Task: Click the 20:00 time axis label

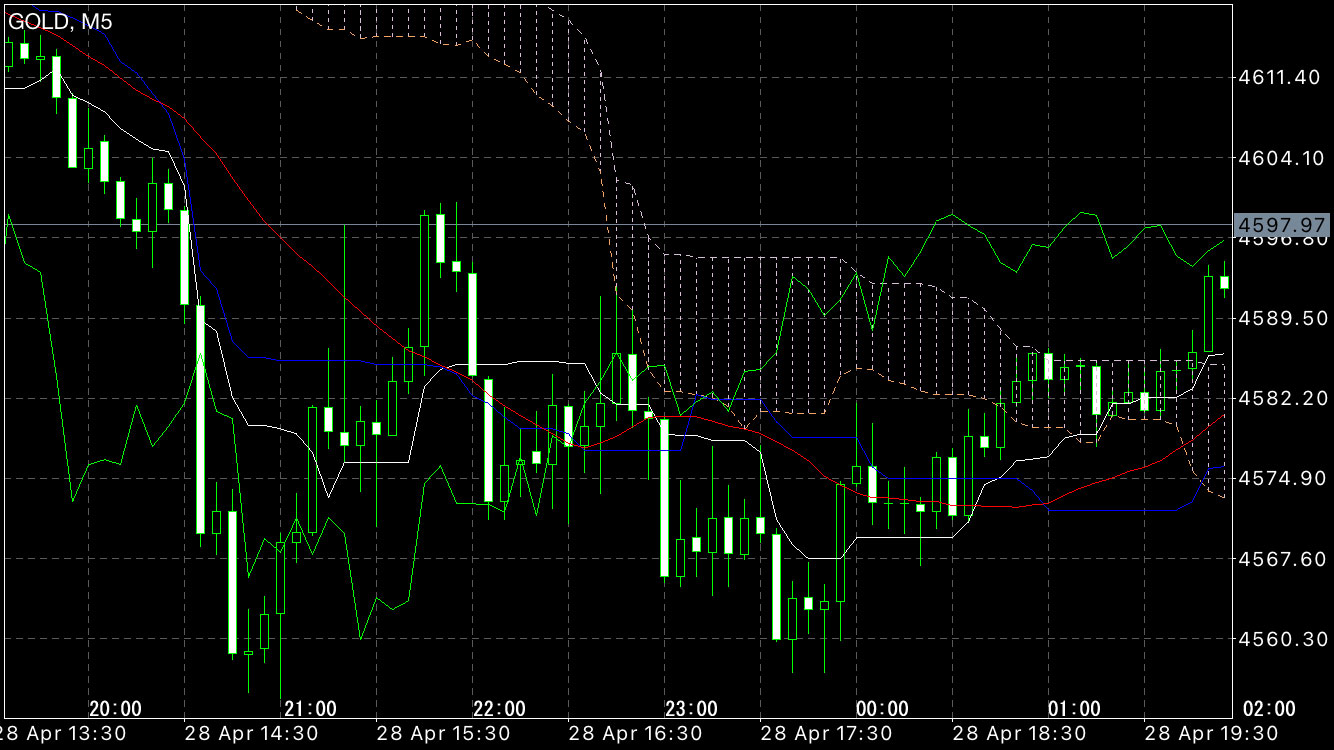Action: coord(115,709)
